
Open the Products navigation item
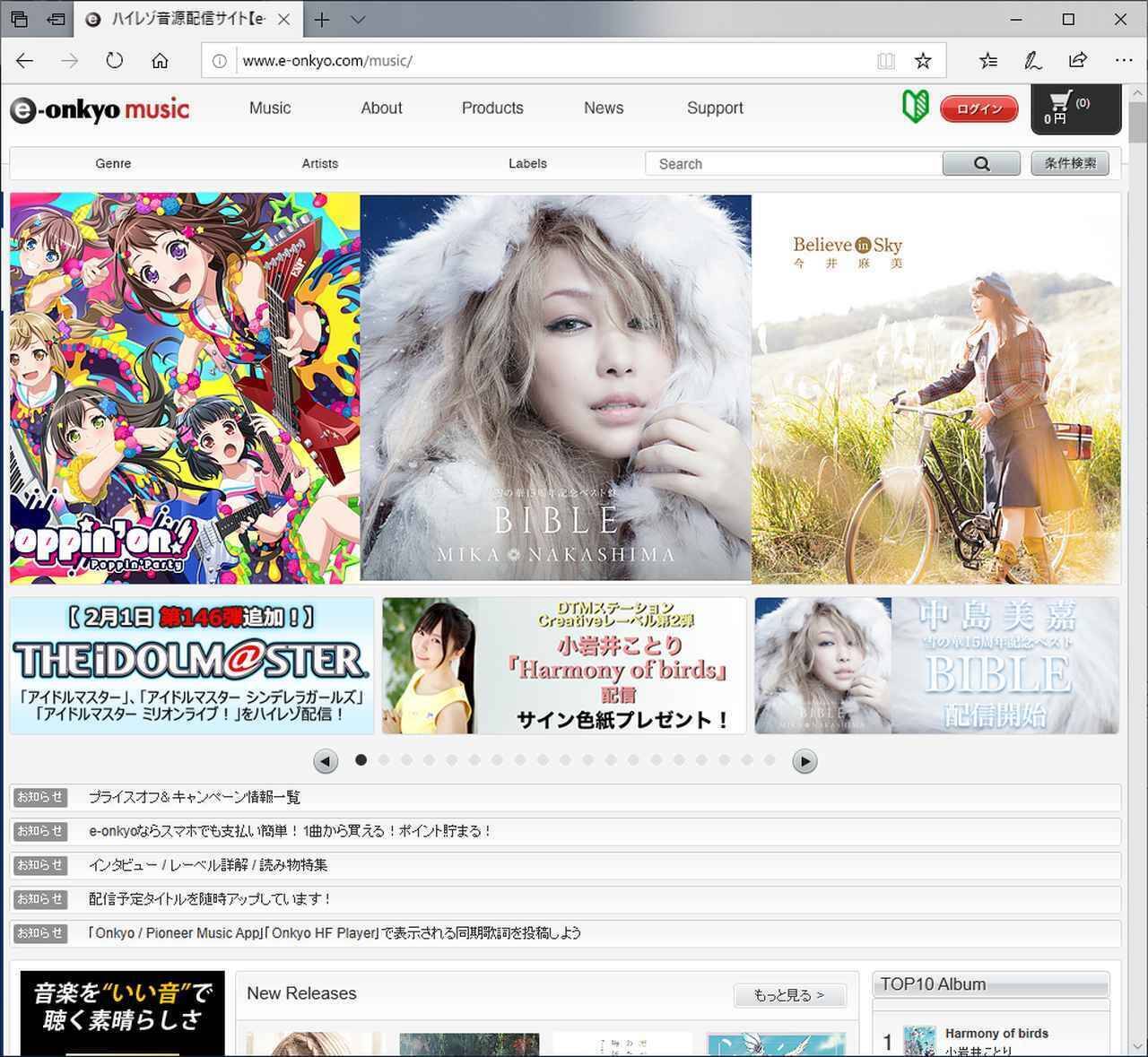pos(492,108)
